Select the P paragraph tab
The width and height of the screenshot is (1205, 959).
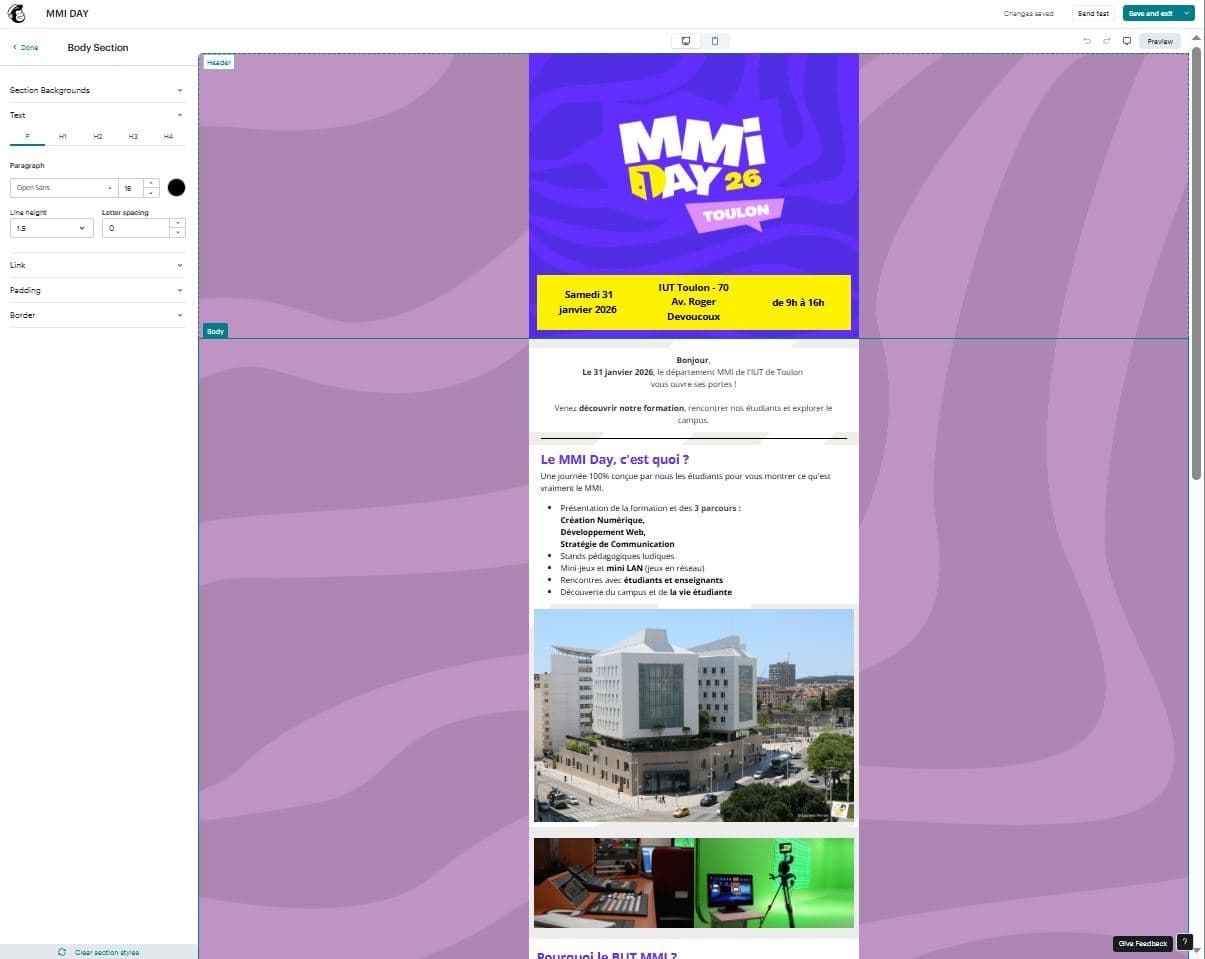[x=27, y=136]
